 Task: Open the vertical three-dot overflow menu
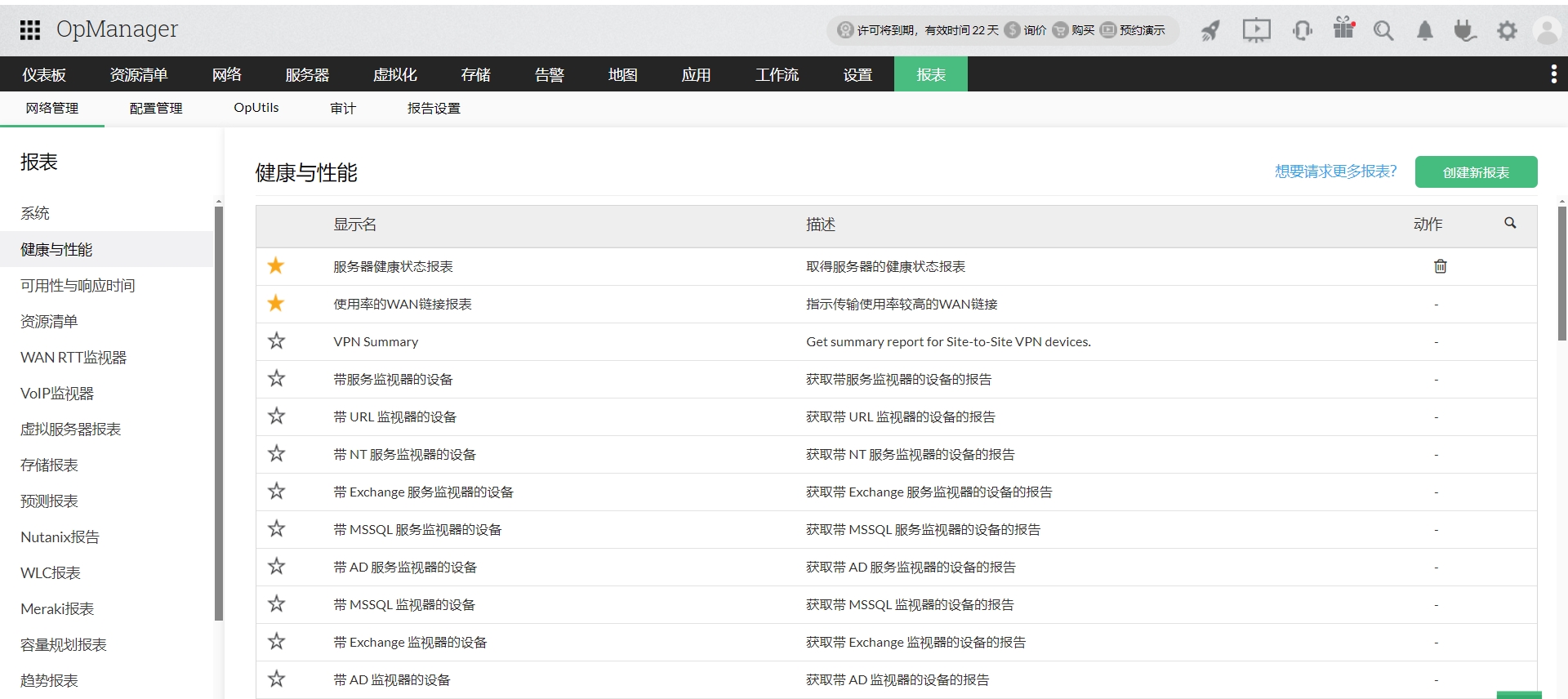tap(1553, 74)
